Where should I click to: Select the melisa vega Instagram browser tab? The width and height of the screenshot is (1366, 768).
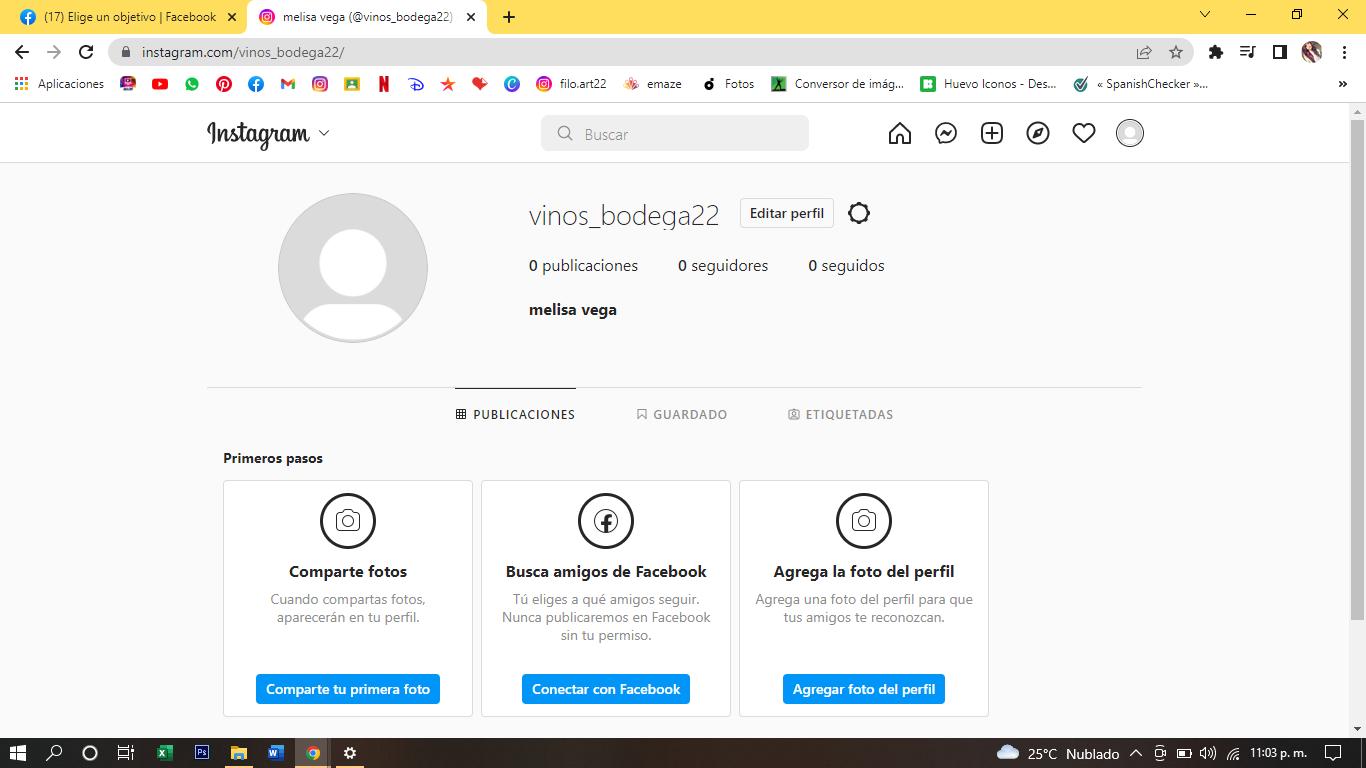tap(367, 17)
